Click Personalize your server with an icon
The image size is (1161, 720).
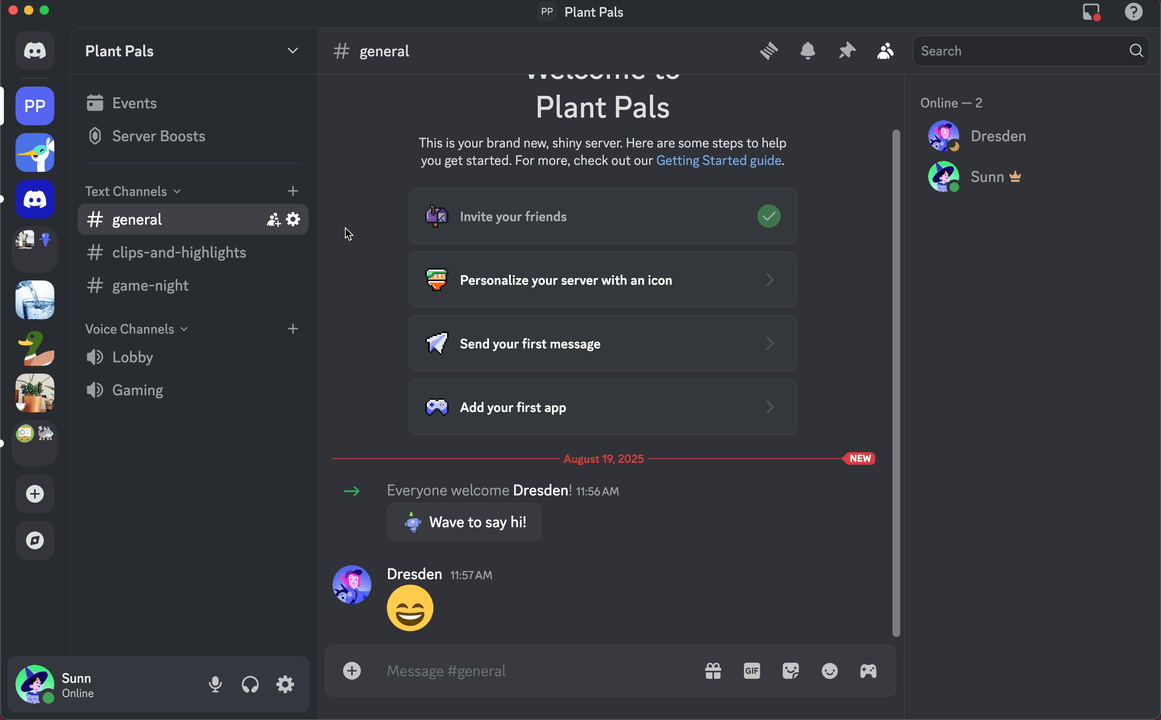603,280
